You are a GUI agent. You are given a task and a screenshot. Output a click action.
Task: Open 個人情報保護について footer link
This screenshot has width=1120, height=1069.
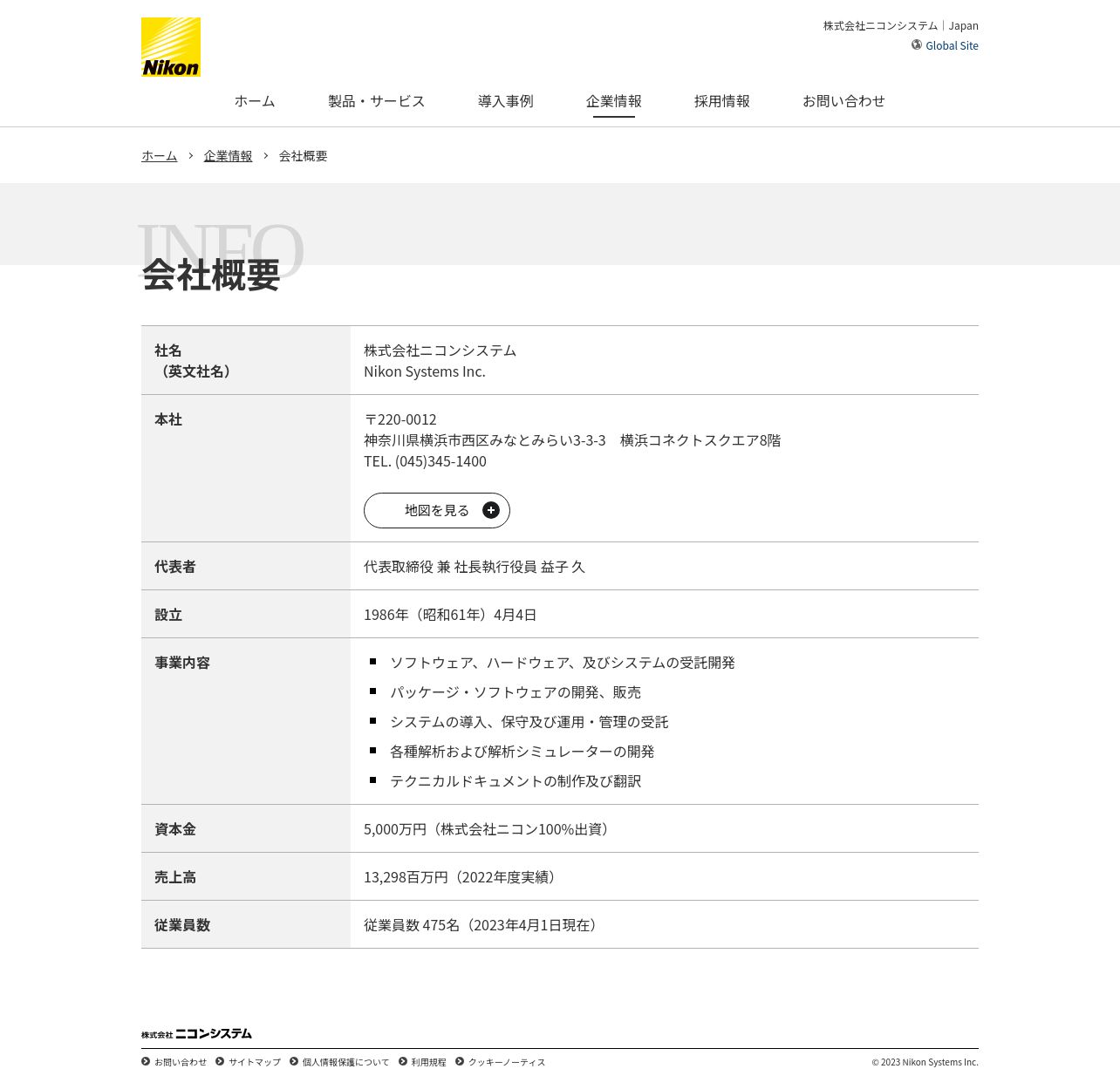tap(346, 1062)
